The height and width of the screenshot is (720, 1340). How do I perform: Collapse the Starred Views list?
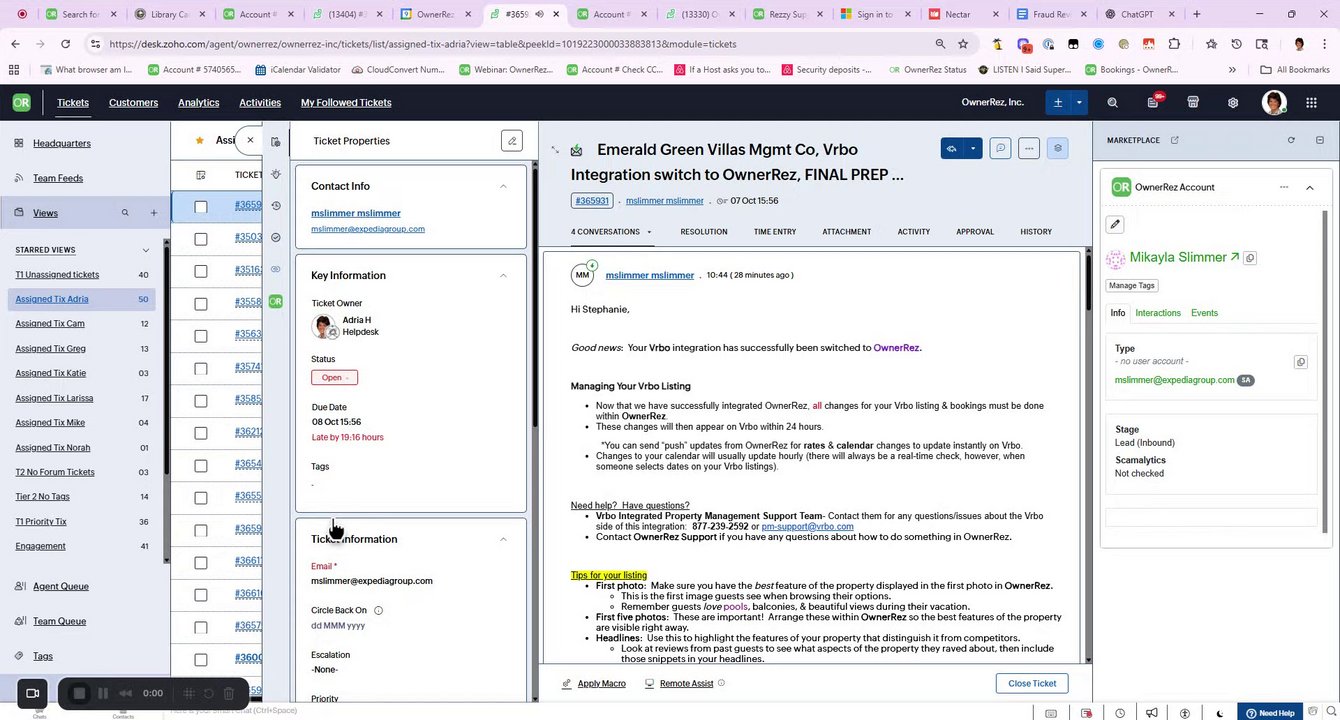point(146,250)
